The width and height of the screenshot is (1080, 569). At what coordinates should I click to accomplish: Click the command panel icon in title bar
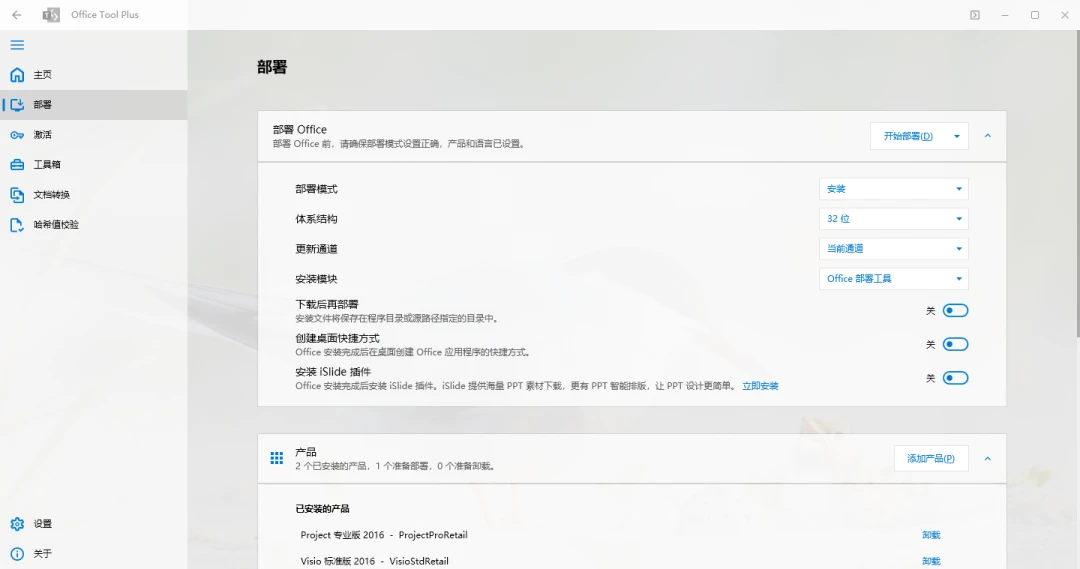click(x=975, y=14)
